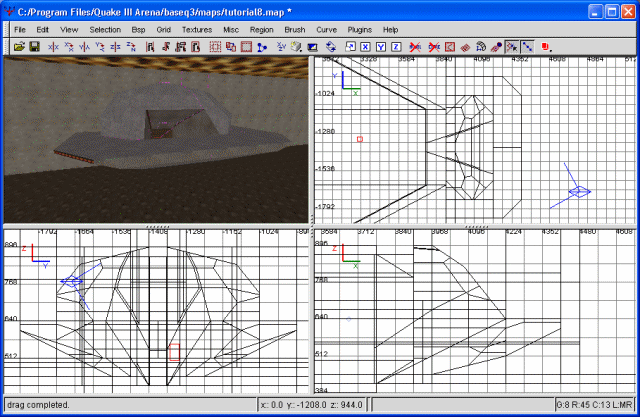
Task: Toggle welding of equal patch points
Action: coord(512,47)
